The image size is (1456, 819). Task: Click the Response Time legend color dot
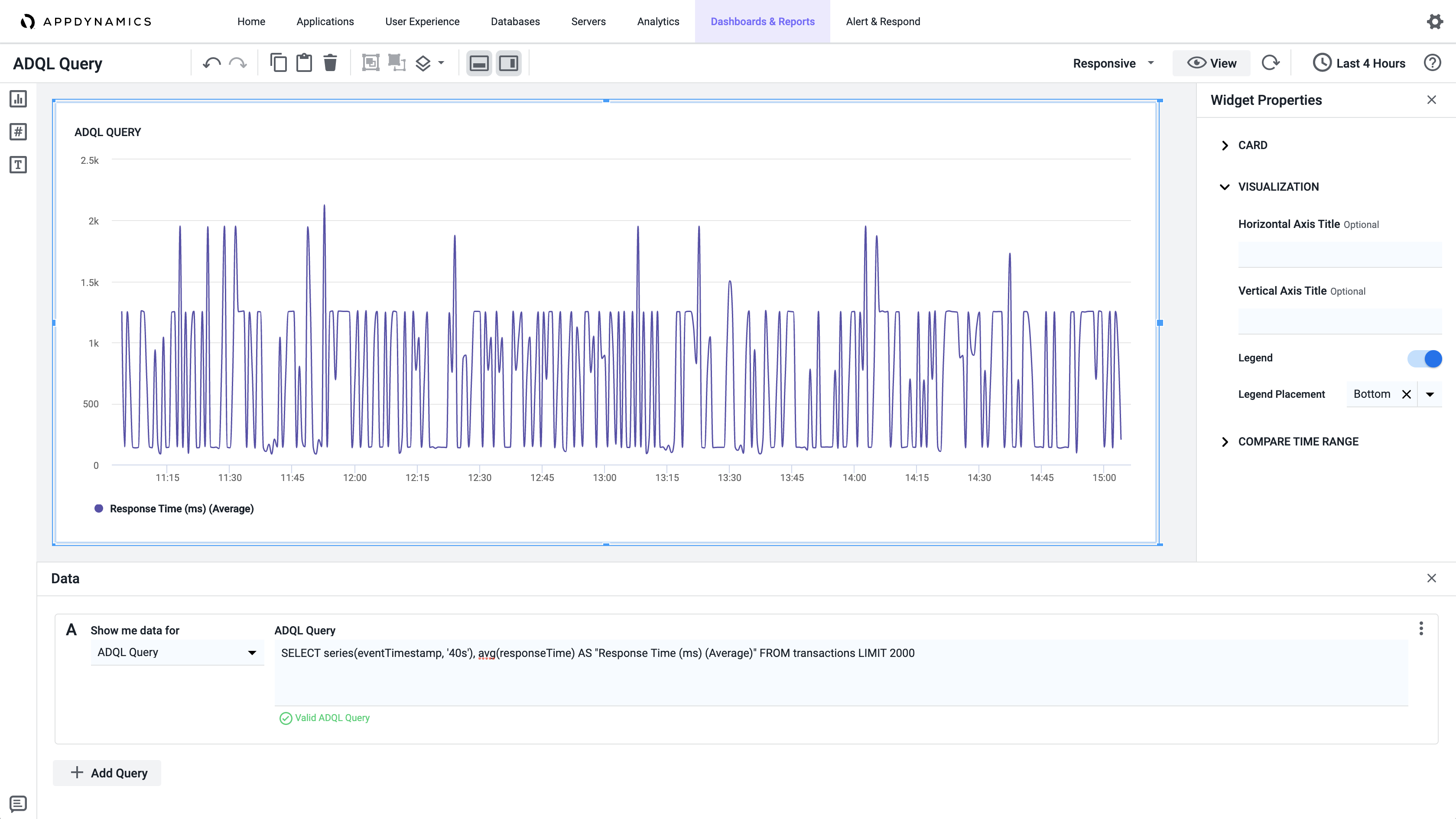pos(98,509)
